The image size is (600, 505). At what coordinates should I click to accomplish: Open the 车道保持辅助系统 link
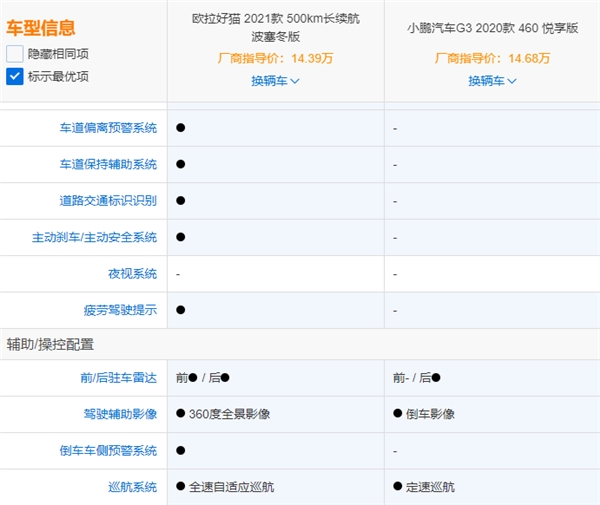point(108,164)
